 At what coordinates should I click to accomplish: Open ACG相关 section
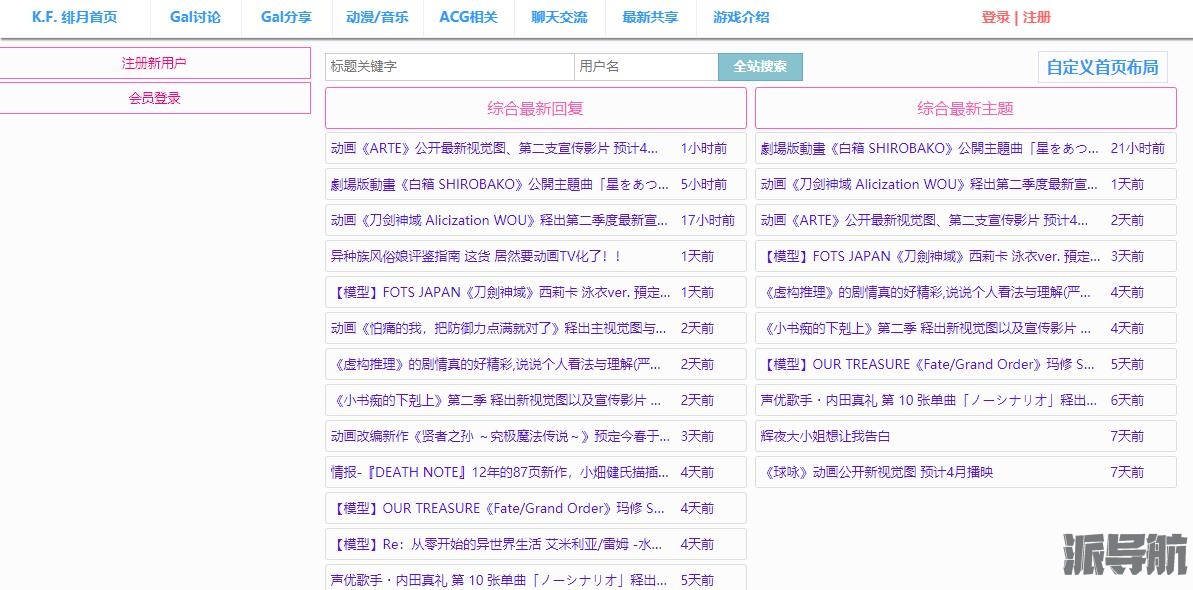[x=469, y=18]
